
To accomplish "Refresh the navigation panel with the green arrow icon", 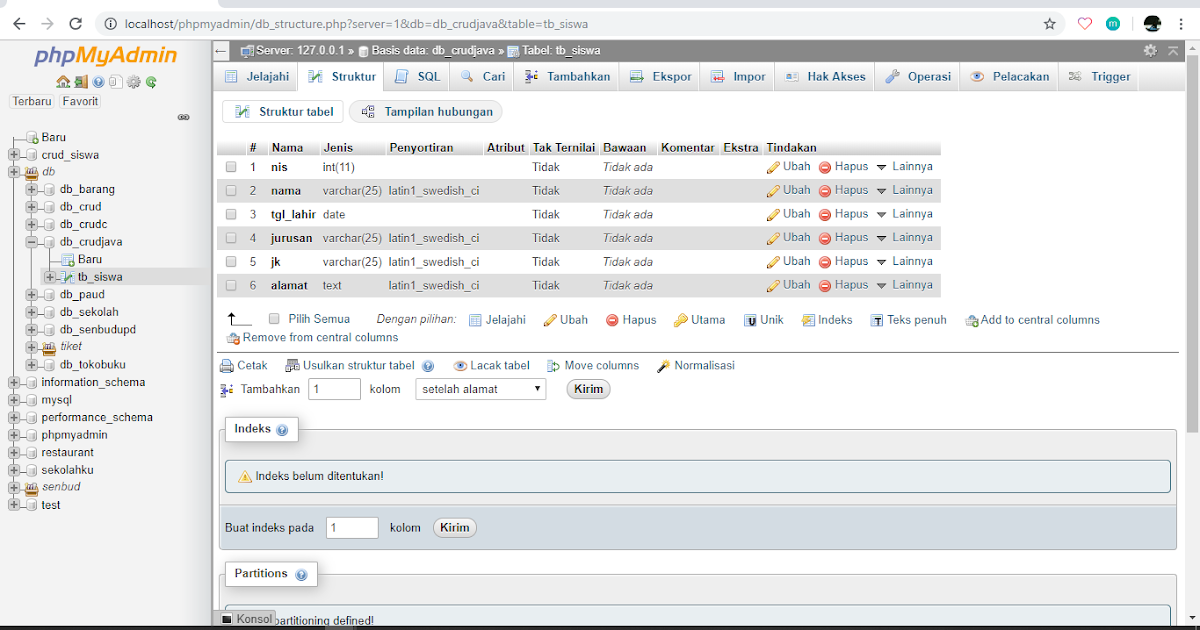I will (150, 82).
